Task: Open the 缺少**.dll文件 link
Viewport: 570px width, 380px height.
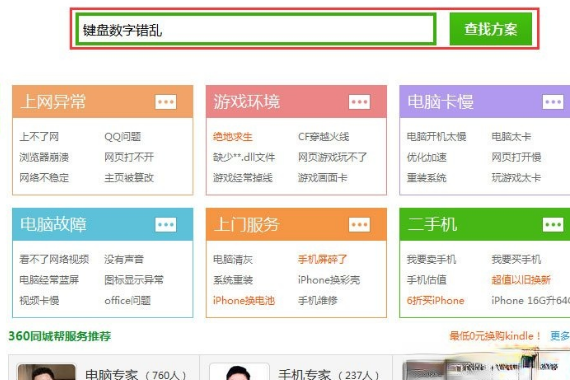Action: click(244, 157)
